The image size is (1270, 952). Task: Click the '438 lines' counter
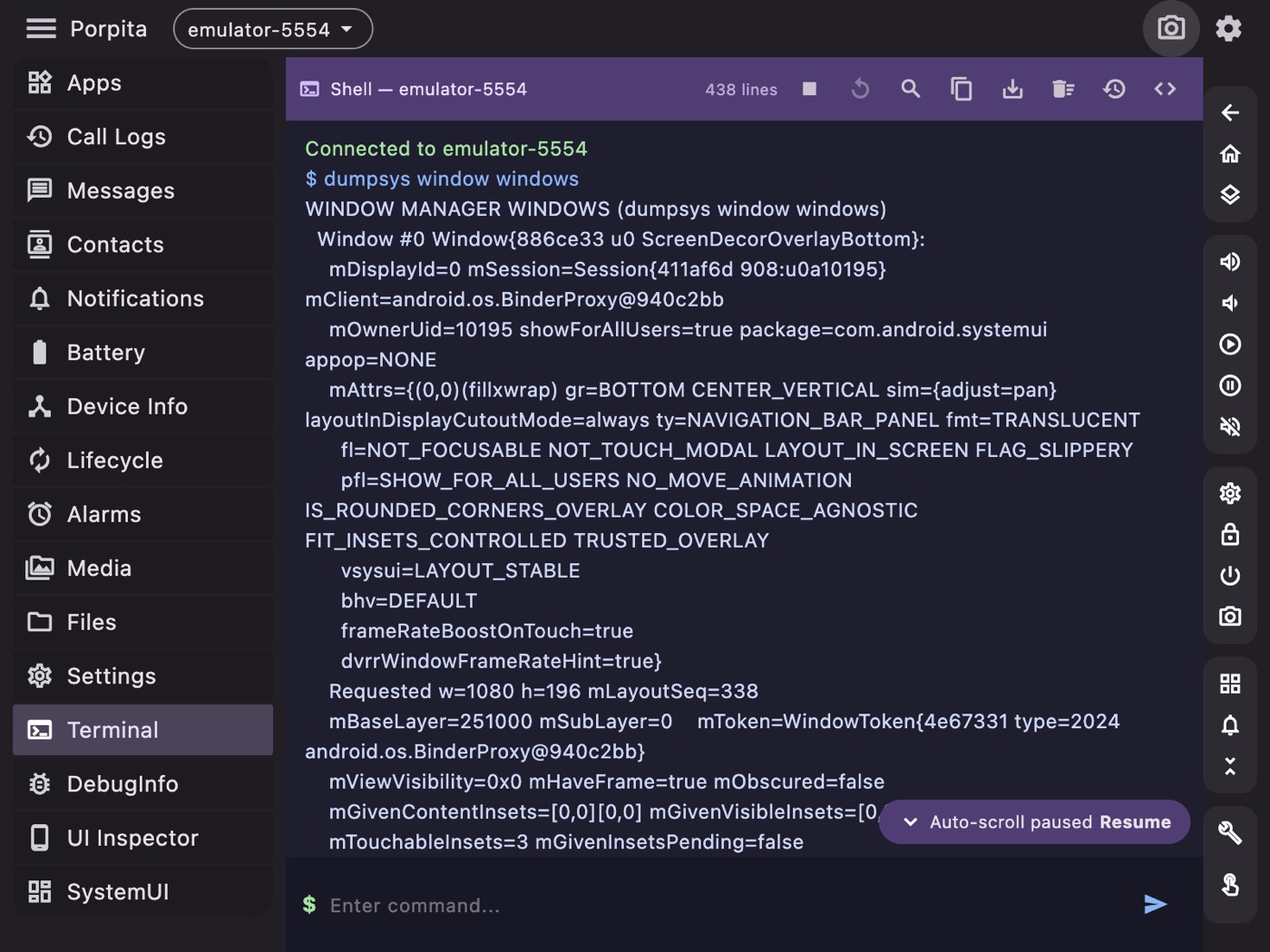click(x=741, y=90)
